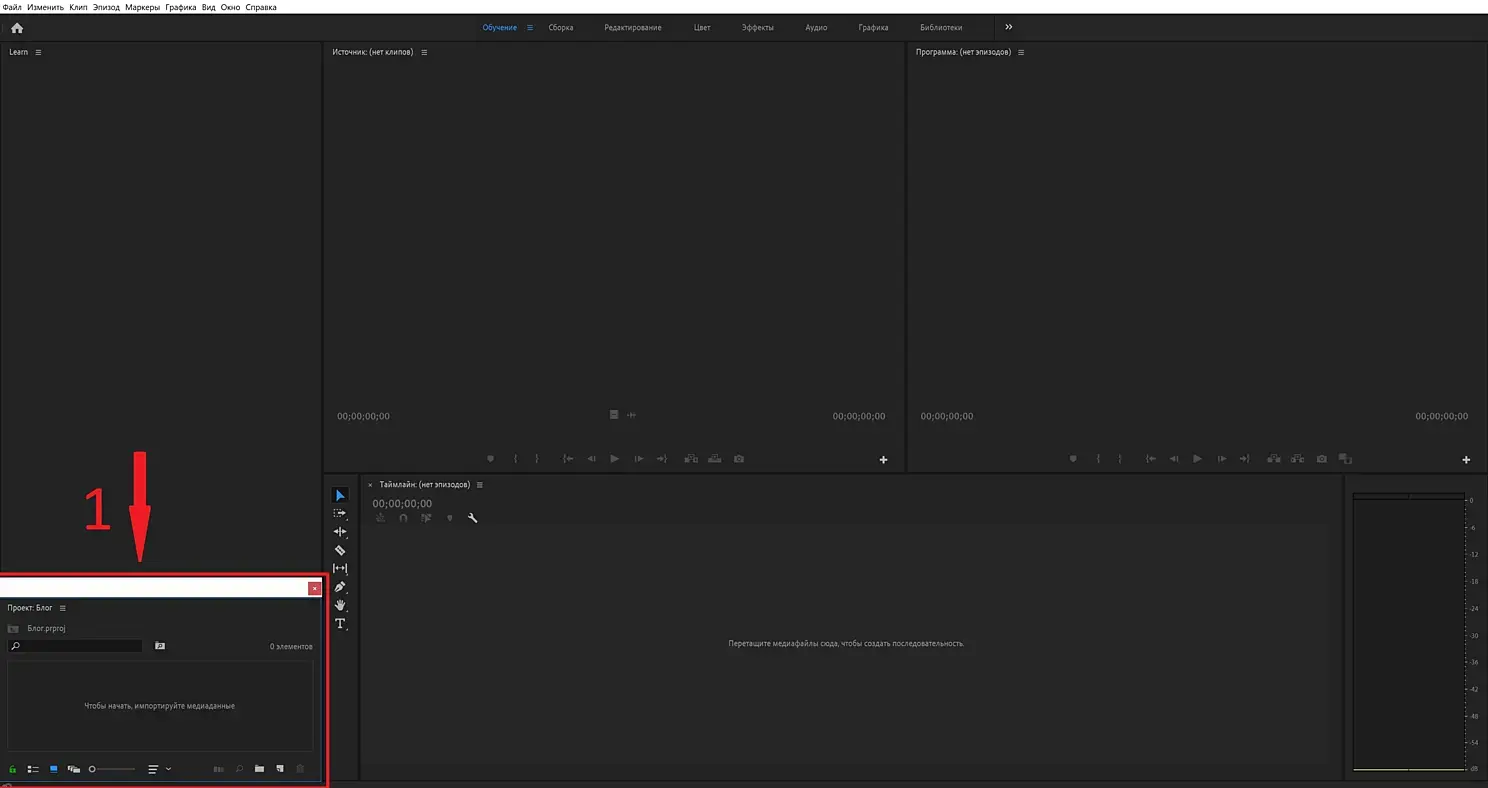
Task: Toggle the green project write lock
Action: [x=12, y=769]
